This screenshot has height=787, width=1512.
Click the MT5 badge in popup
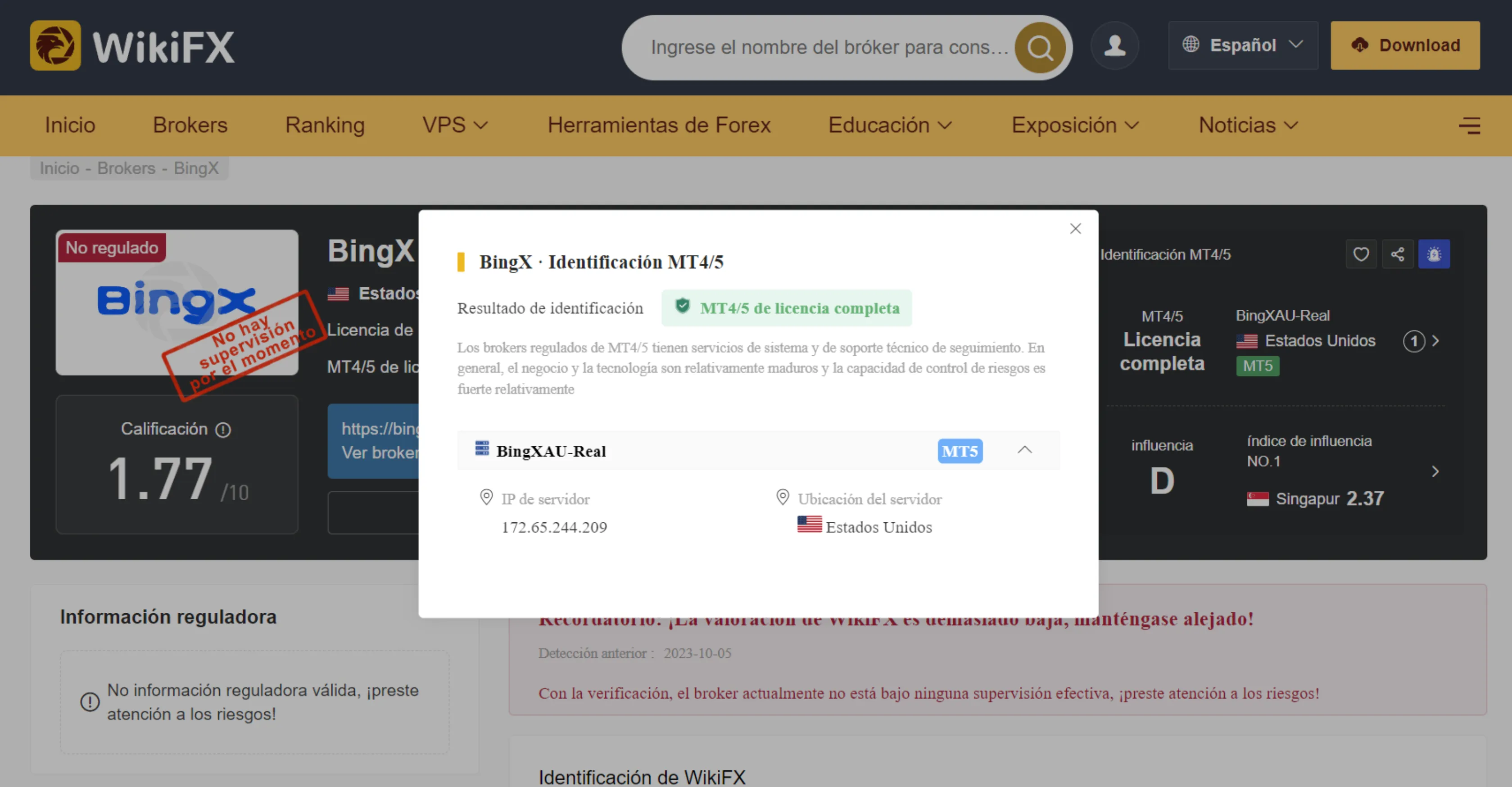point(960,451)
